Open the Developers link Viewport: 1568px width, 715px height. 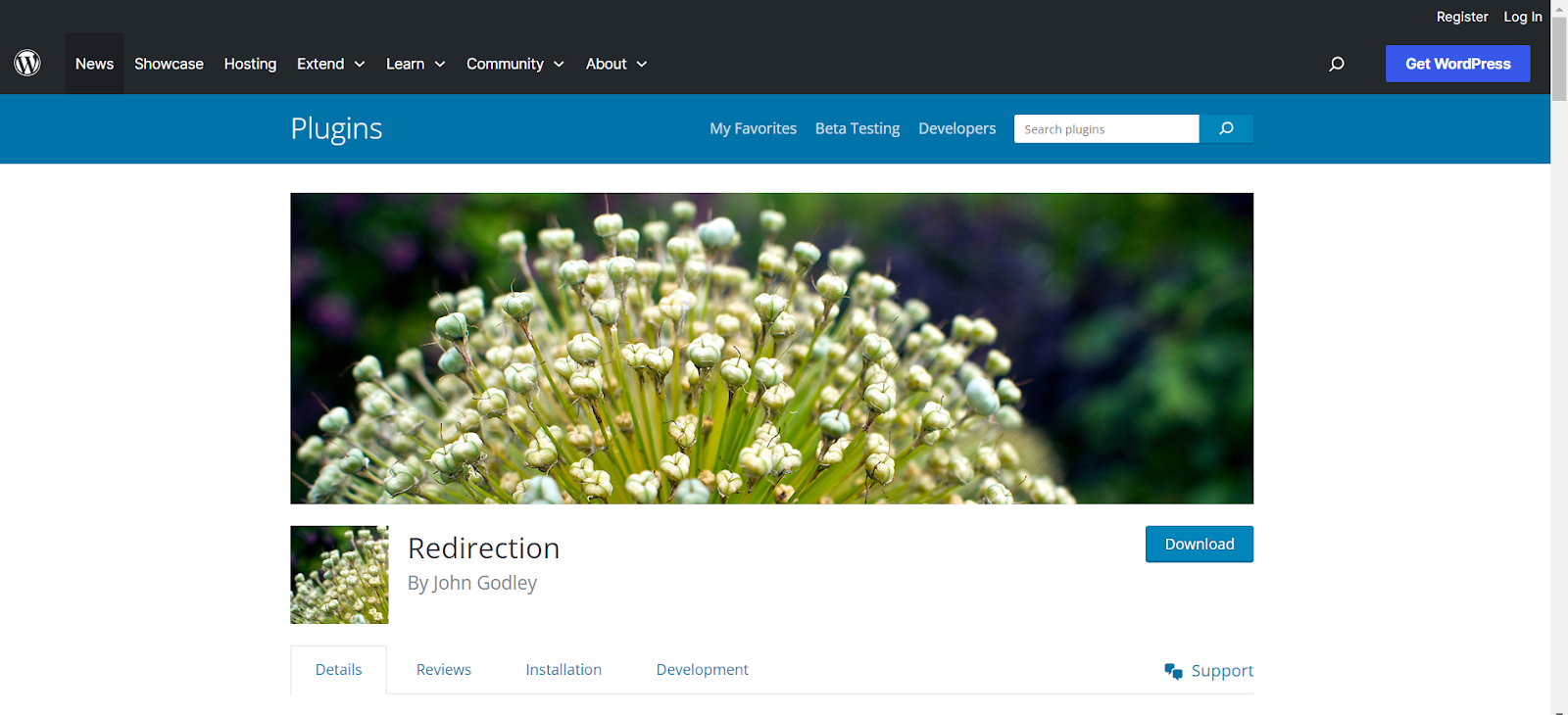pyautogui.click(x=956, y=128)
